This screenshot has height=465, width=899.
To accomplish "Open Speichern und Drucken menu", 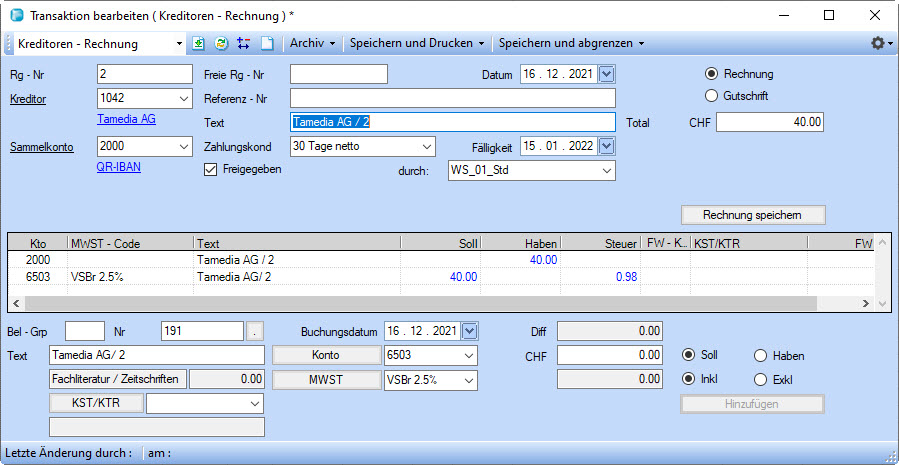I will pos(416,44).
